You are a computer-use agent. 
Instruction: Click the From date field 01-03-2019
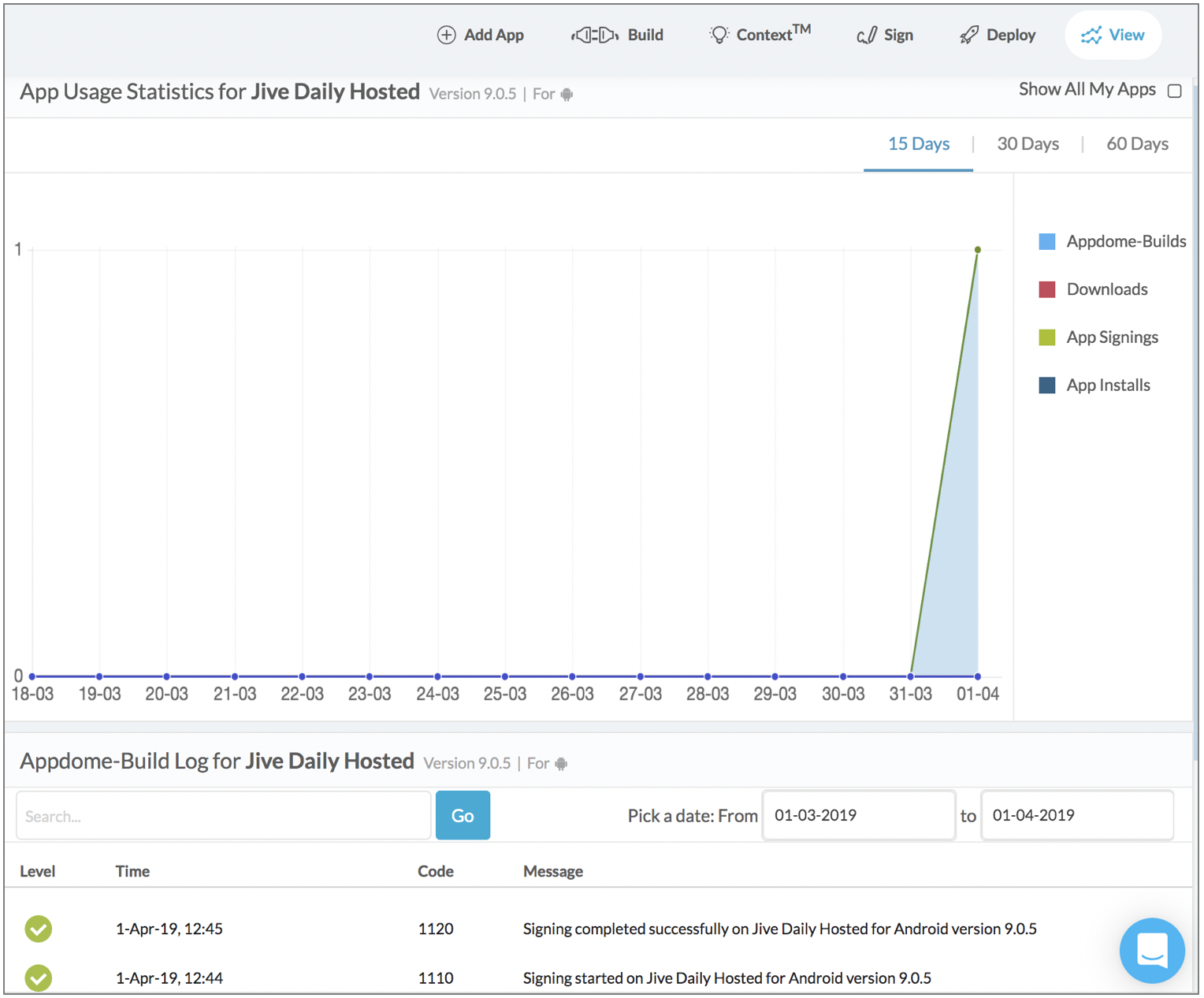(x=859, y=815)
